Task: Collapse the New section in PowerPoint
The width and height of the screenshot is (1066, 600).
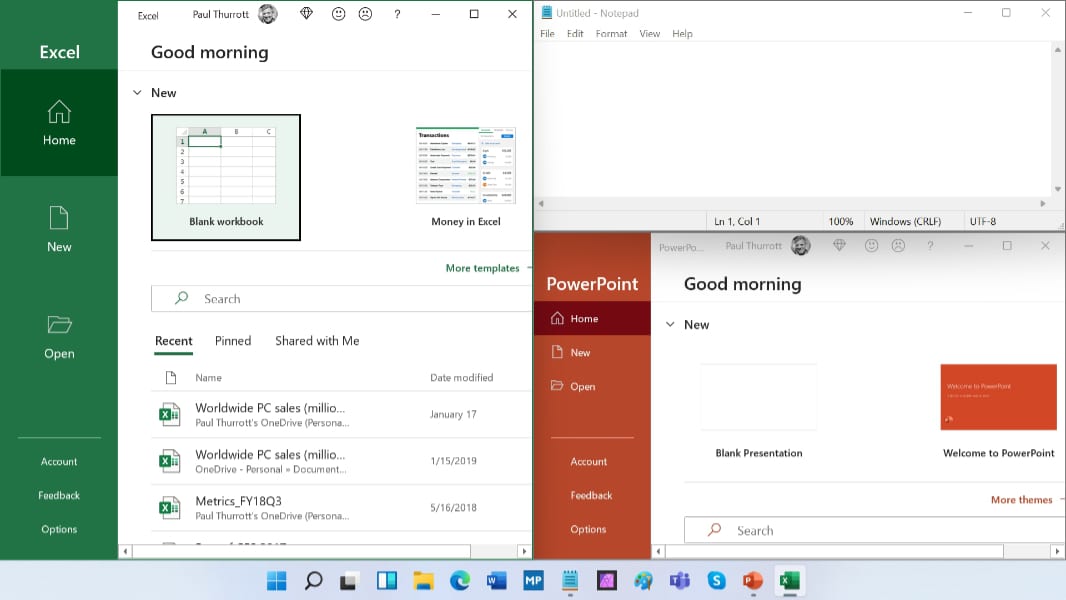Action: [671, 325]
